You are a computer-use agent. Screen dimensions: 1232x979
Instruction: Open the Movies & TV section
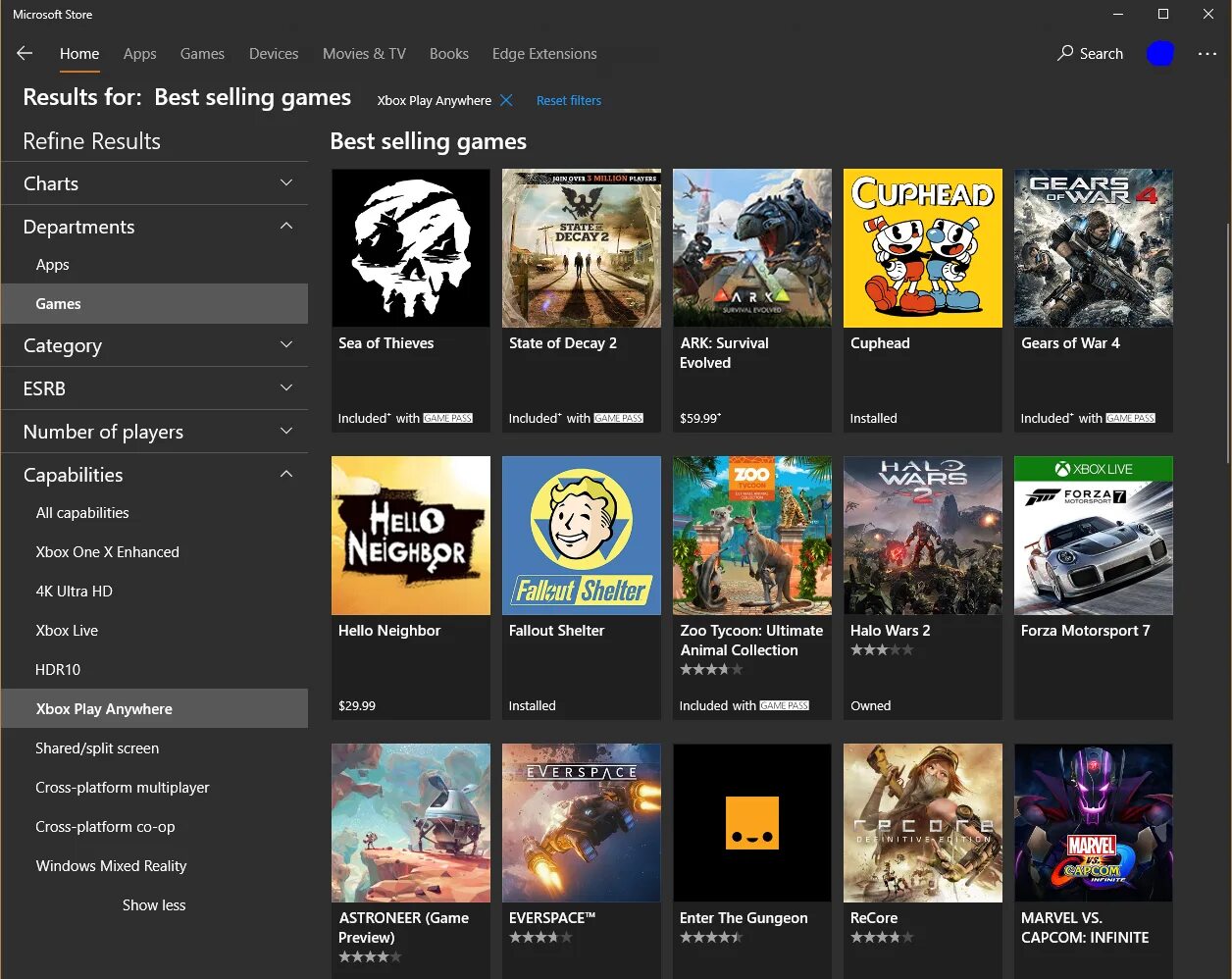click(364, 54)
